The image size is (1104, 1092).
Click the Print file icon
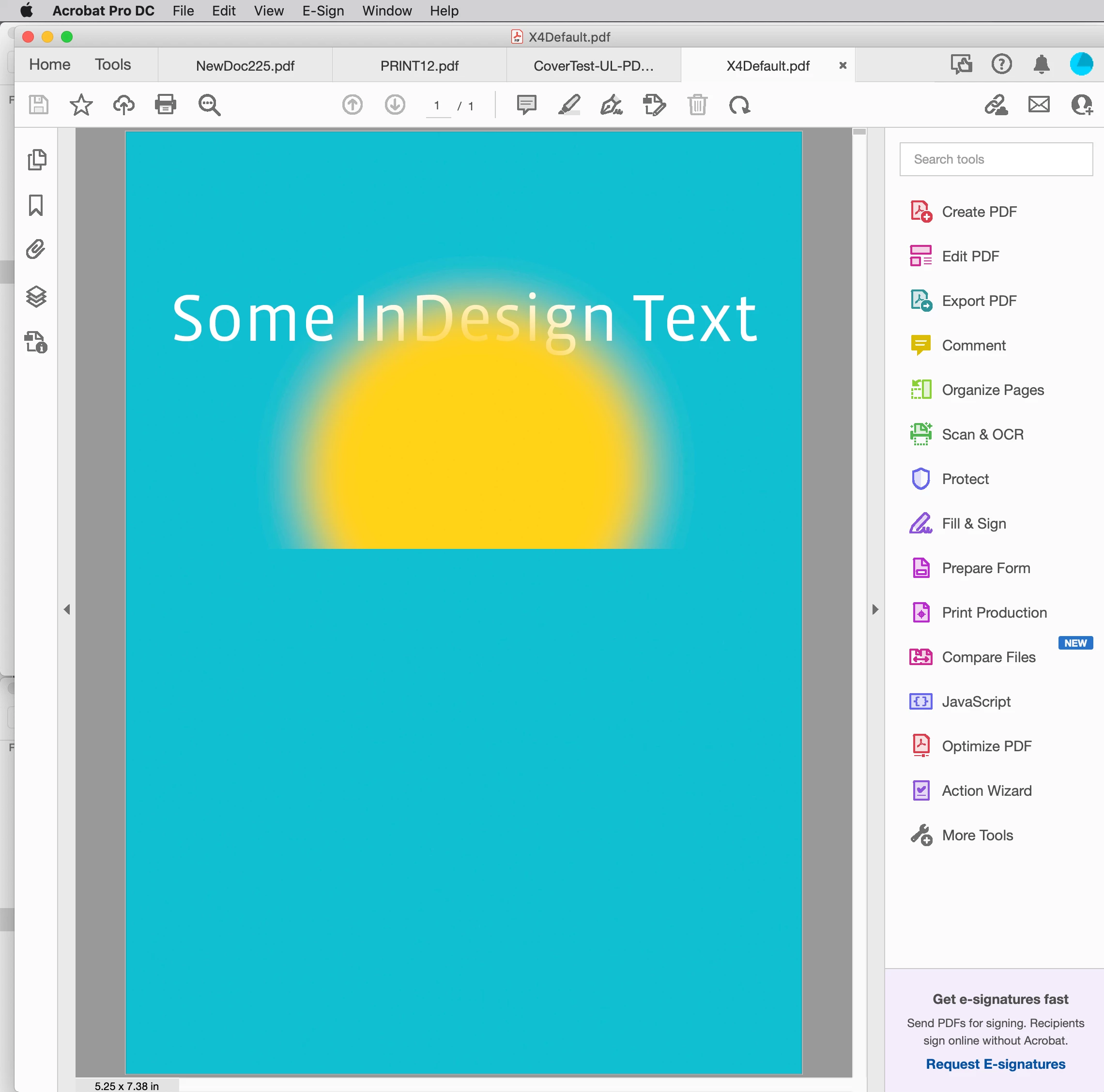[165, 105]
